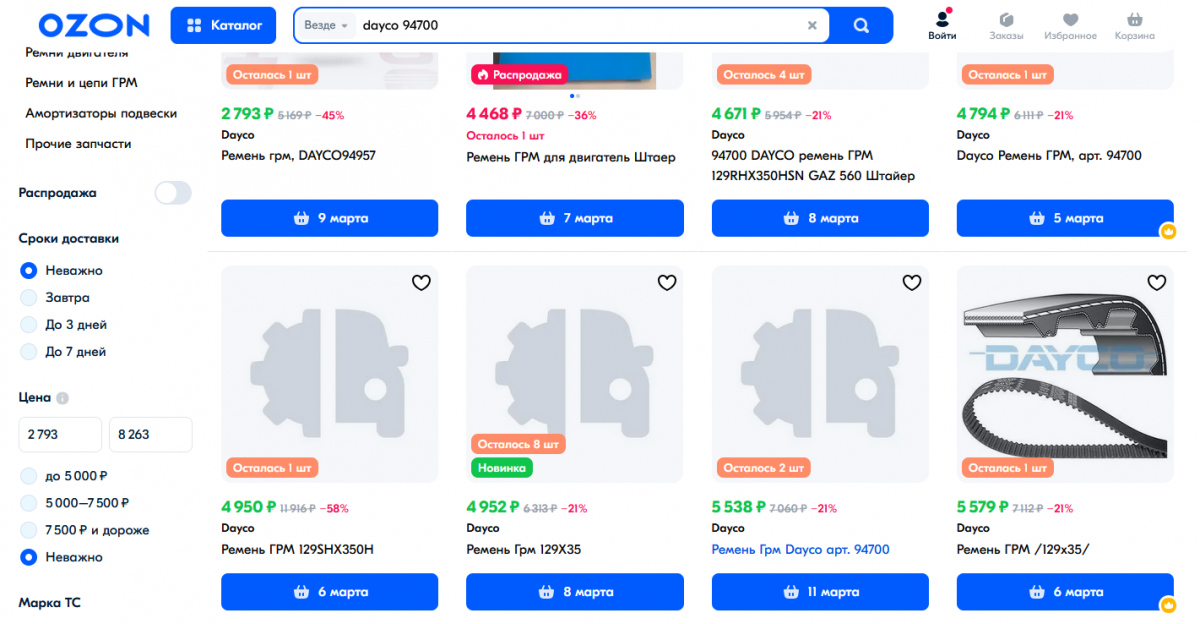Favorite the 4 950 ₽ product heart
This screenshot has height=624, width=1200.
(x=421, y=283)
